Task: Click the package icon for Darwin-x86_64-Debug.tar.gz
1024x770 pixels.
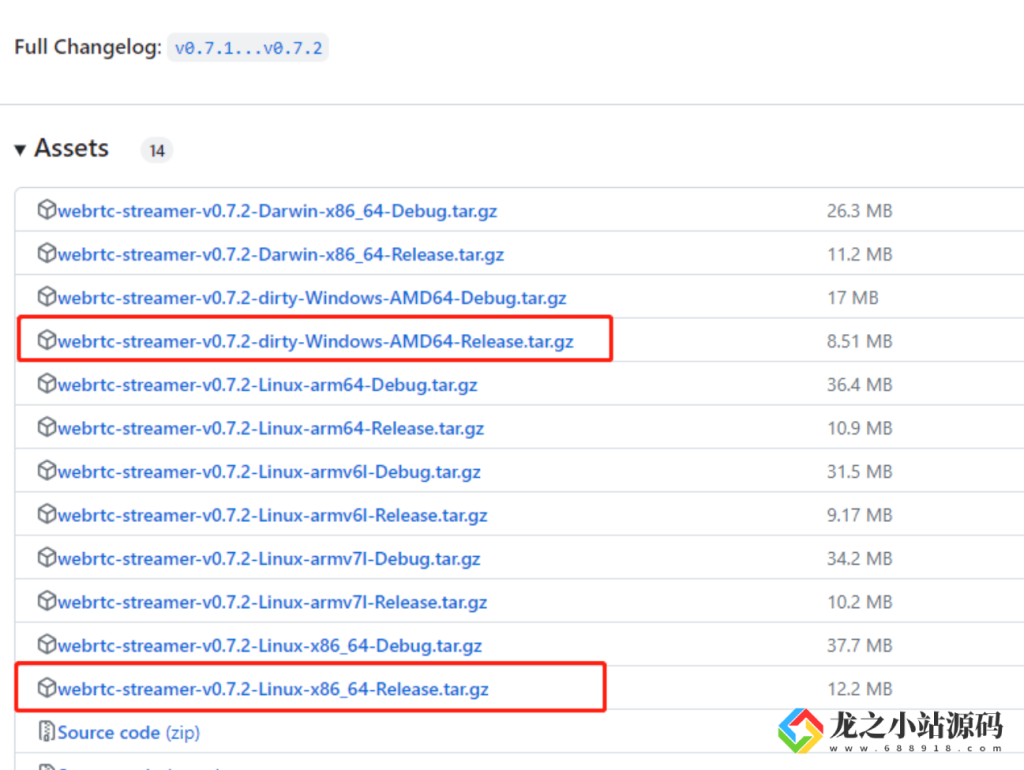Action: (46, 210)
